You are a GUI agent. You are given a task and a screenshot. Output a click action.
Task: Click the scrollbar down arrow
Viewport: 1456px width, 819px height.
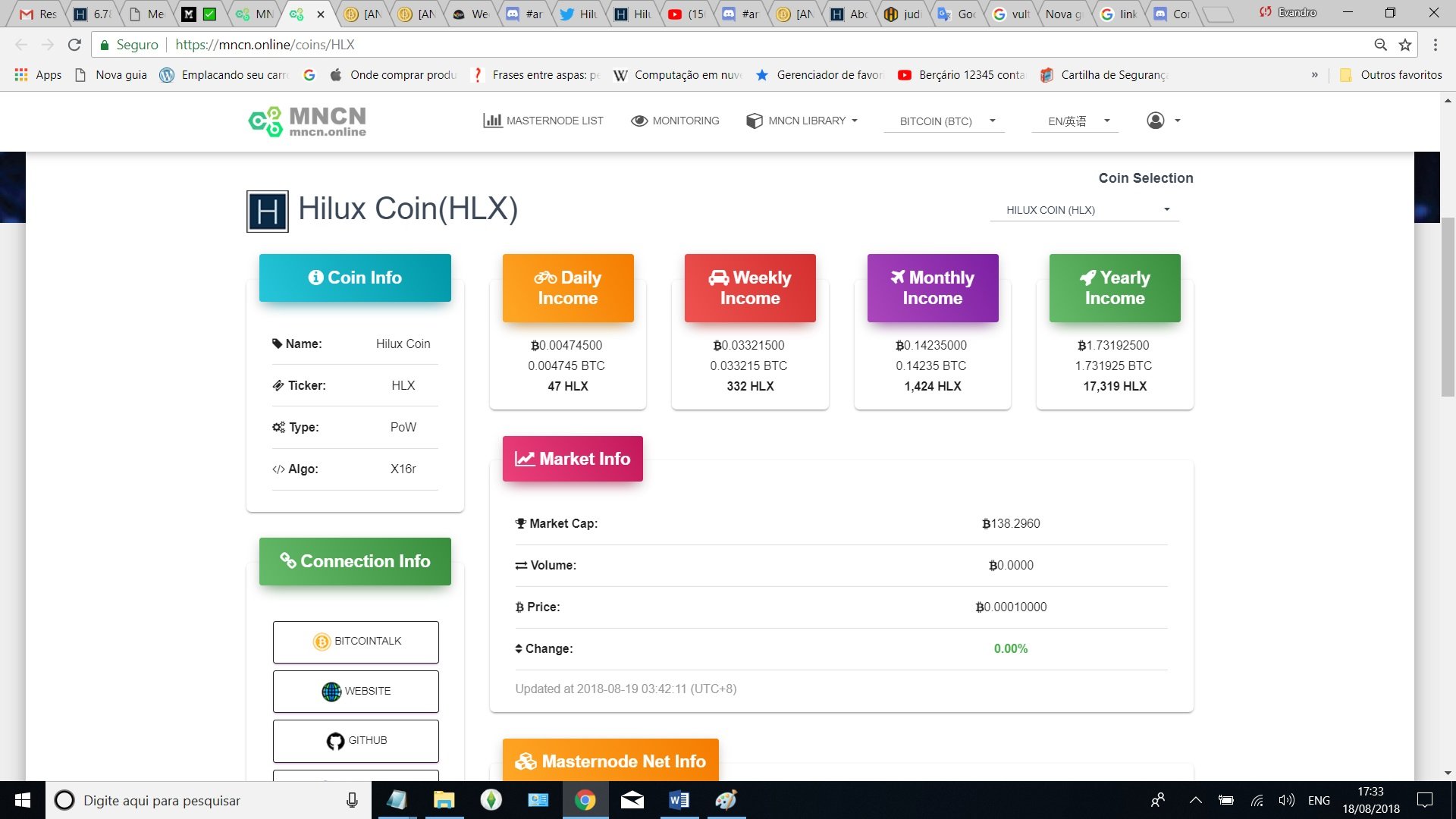click(1448, 773)
